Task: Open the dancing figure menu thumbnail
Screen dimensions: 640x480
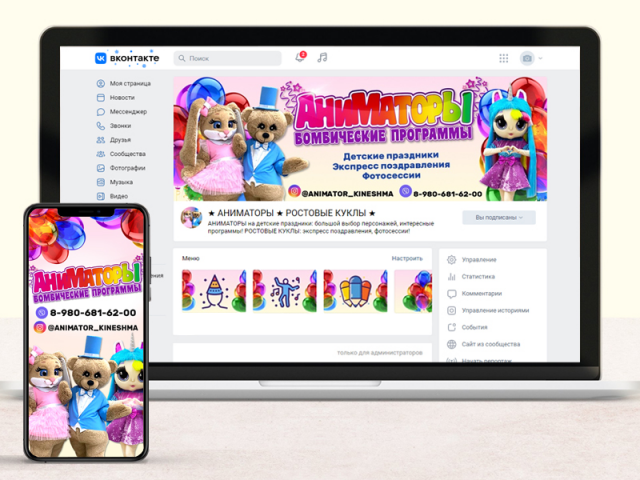Action: [285, 291]
